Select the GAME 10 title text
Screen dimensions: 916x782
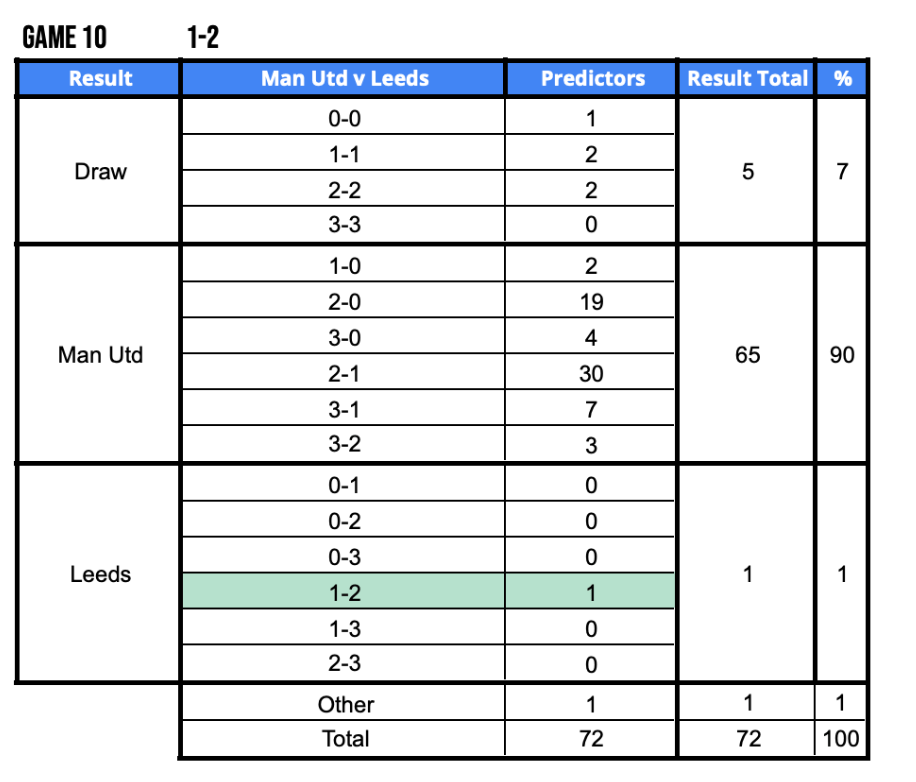pos(65,38)
